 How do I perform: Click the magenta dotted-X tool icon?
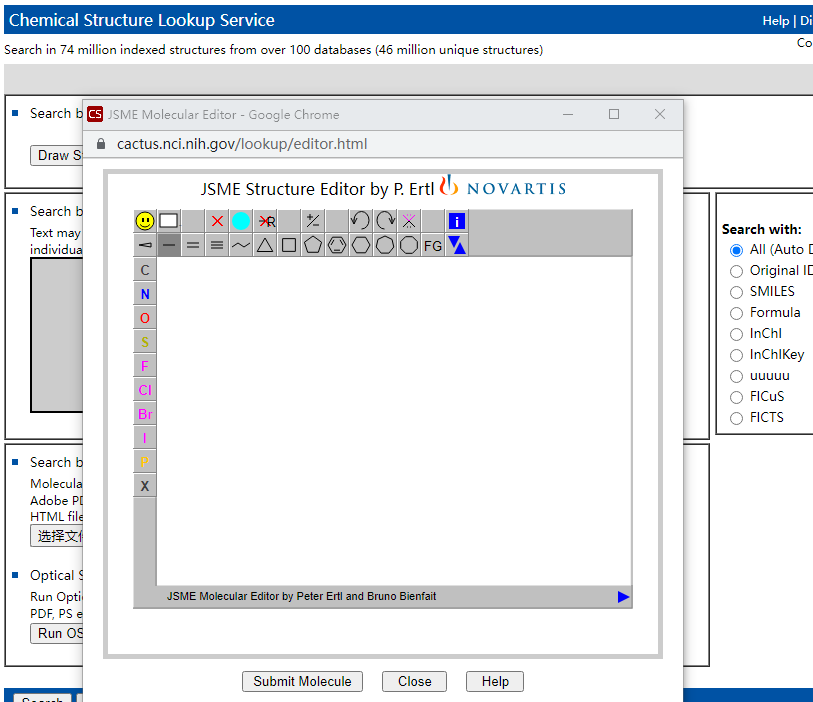[x=409, y=221]
